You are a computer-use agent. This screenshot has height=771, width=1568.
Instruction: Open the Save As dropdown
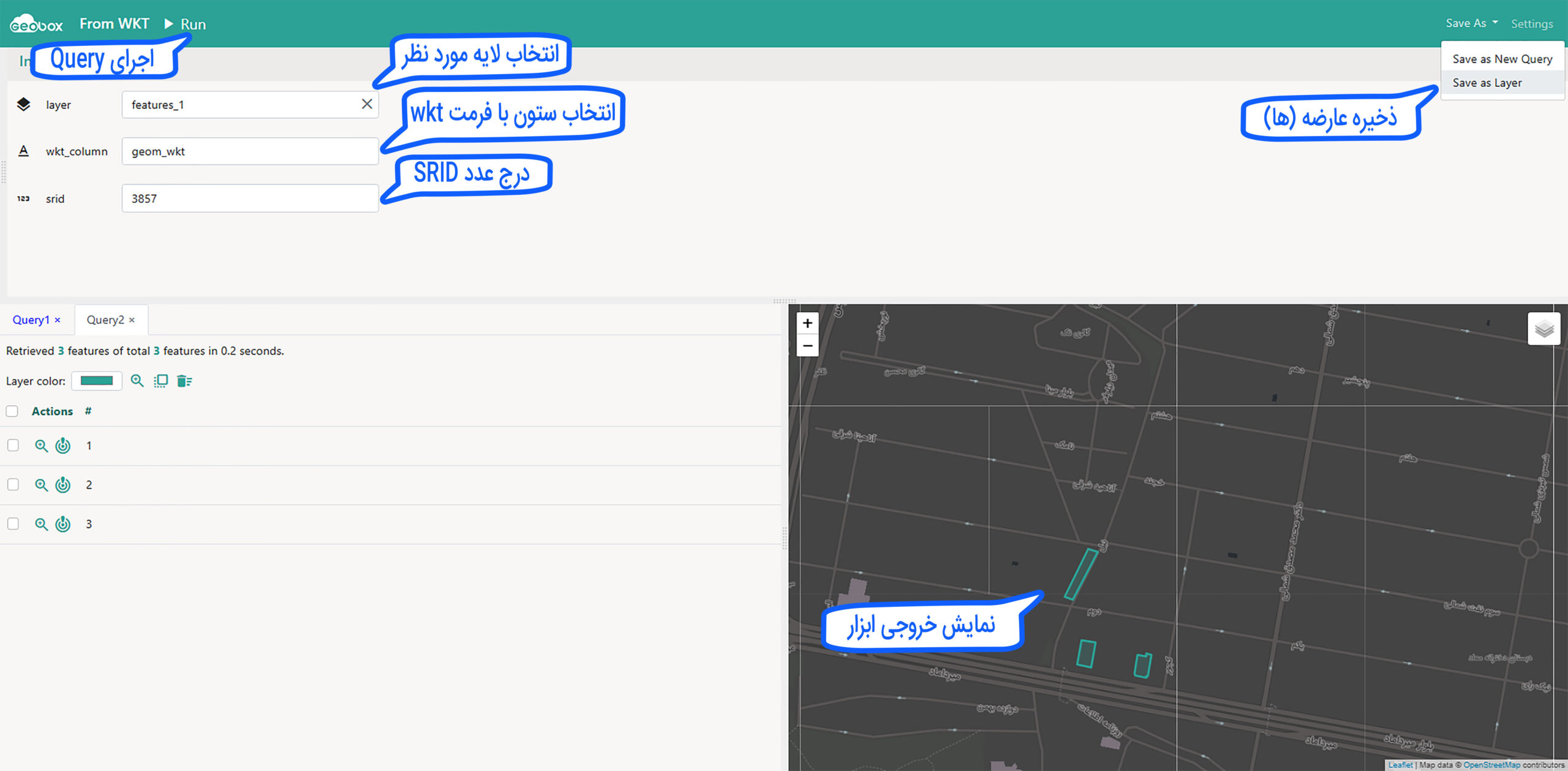(1471, 23)
